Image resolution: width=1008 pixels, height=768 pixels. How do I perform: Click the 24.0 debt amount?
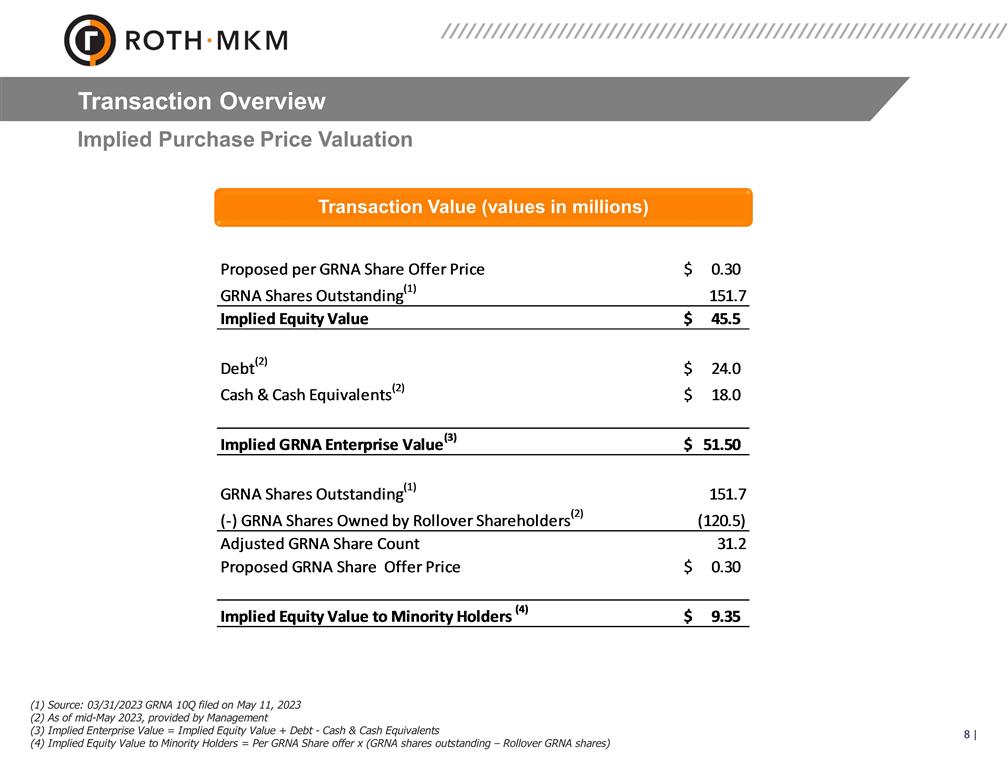point(725,369)
